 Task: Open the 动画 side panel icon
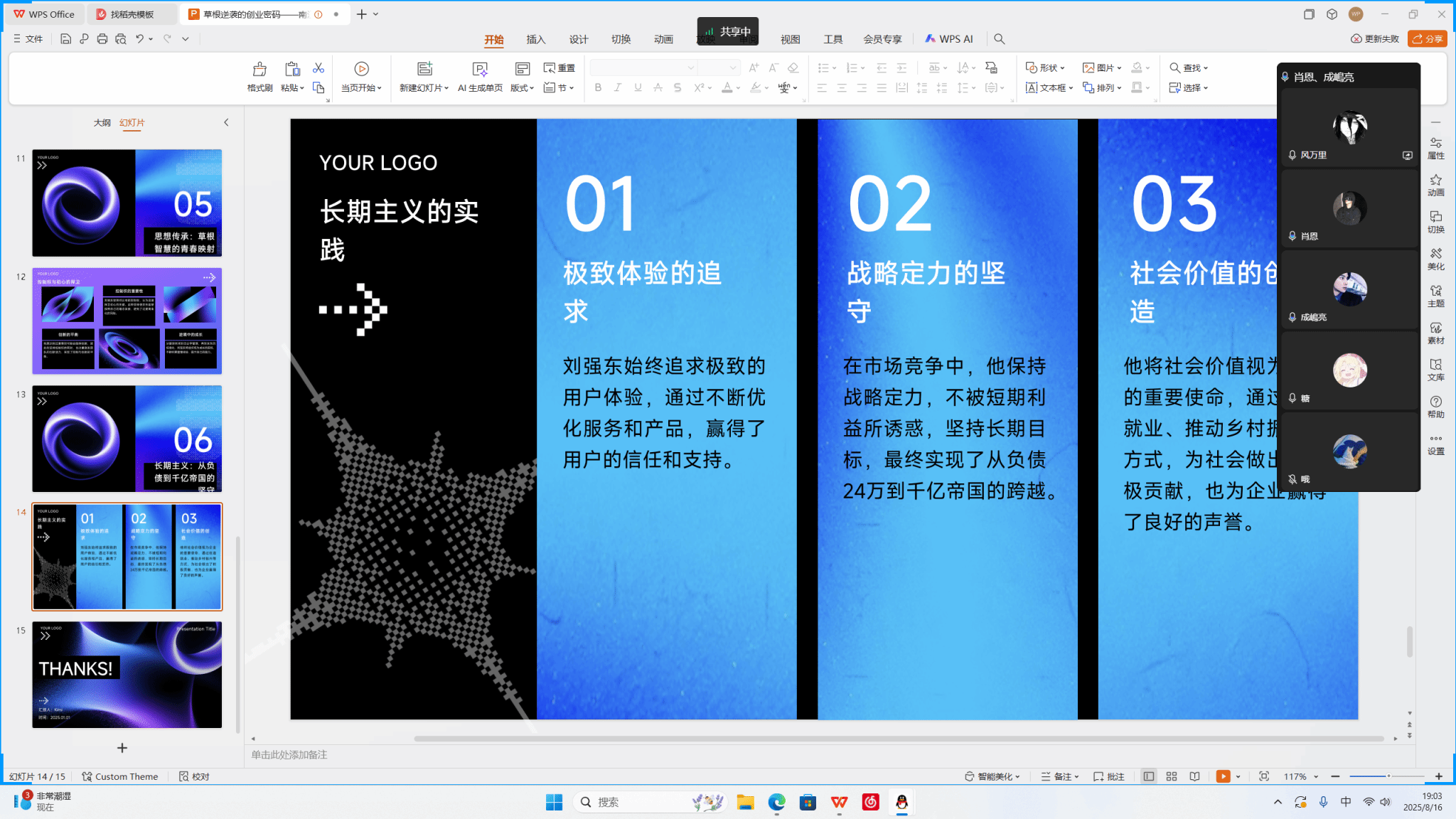point(1435,185)
